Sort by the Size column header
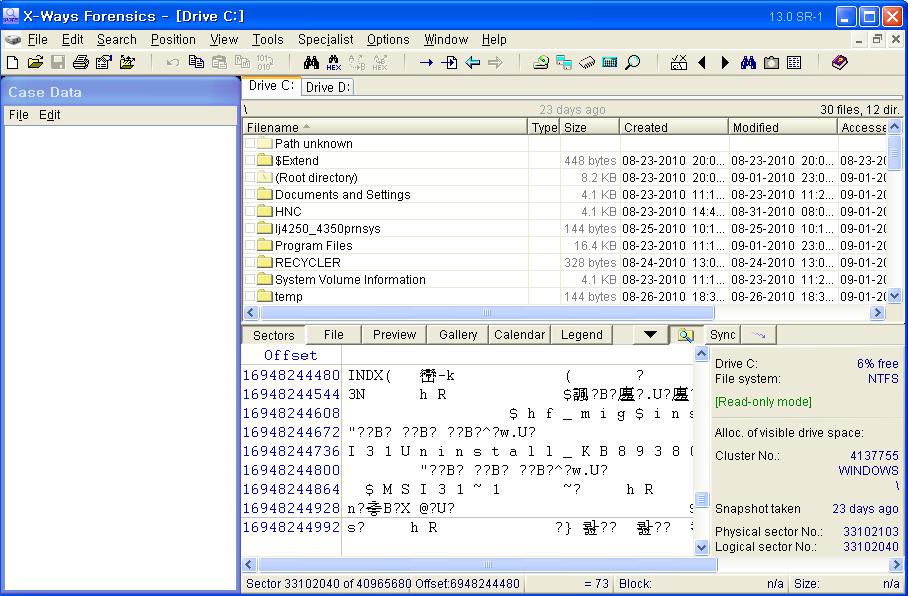Screen dimensions: 908x596 [x=590, y=127]
